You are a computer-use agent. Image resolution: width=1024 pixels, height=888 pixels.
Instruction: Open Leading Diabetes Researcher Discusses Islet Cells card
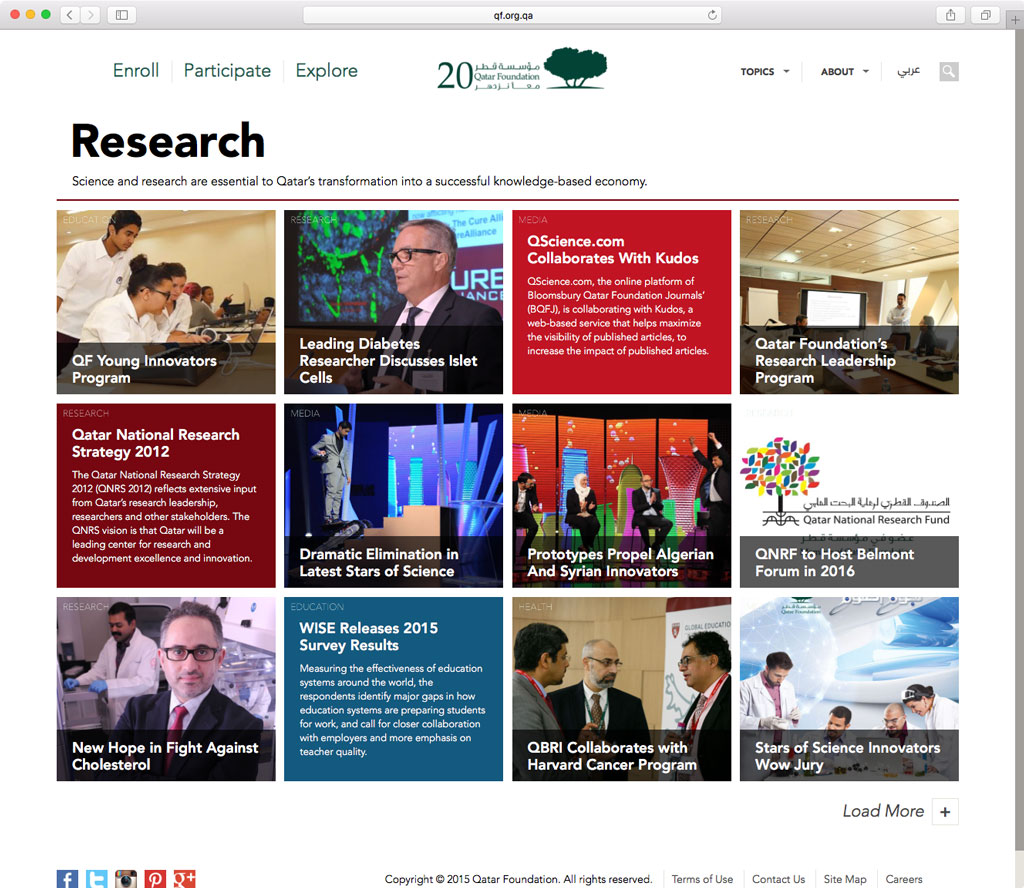coord(393,302)
